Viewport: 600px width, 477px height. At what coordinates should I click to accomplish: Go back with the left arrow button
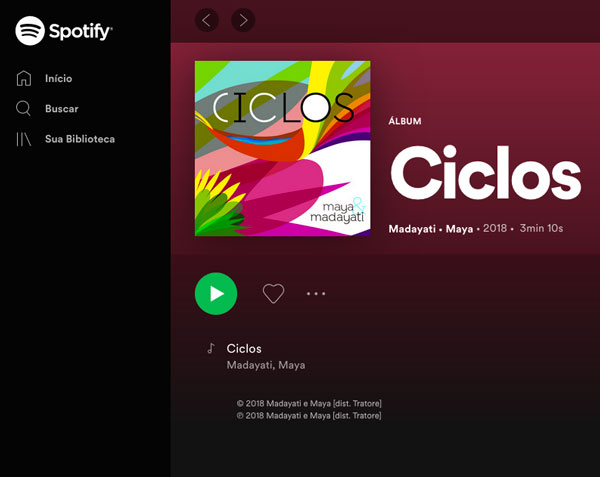pos(207,20)
